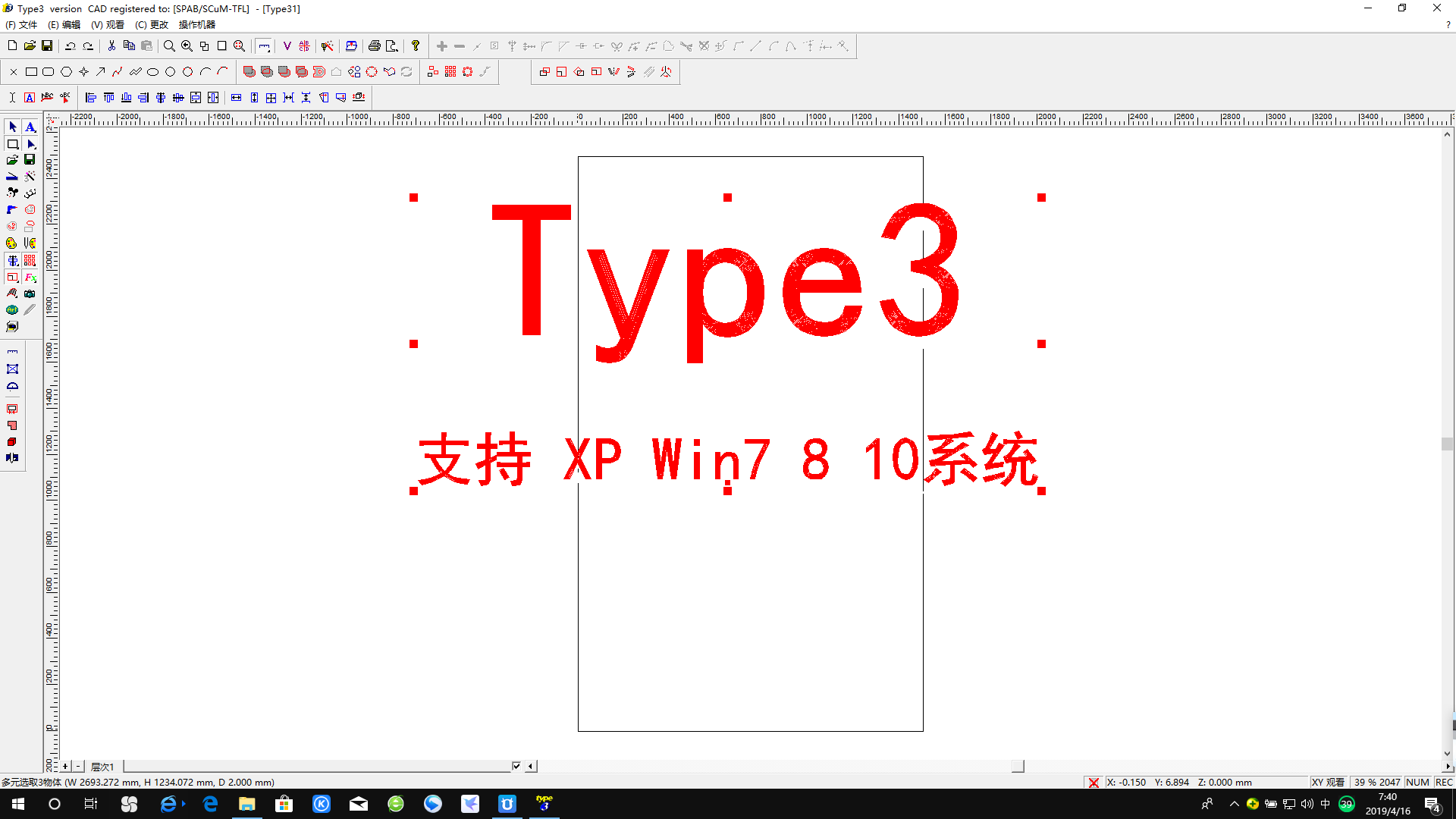The image size is (1456, 819).
Task: Open the color palette tool
Action: (12, 243)
